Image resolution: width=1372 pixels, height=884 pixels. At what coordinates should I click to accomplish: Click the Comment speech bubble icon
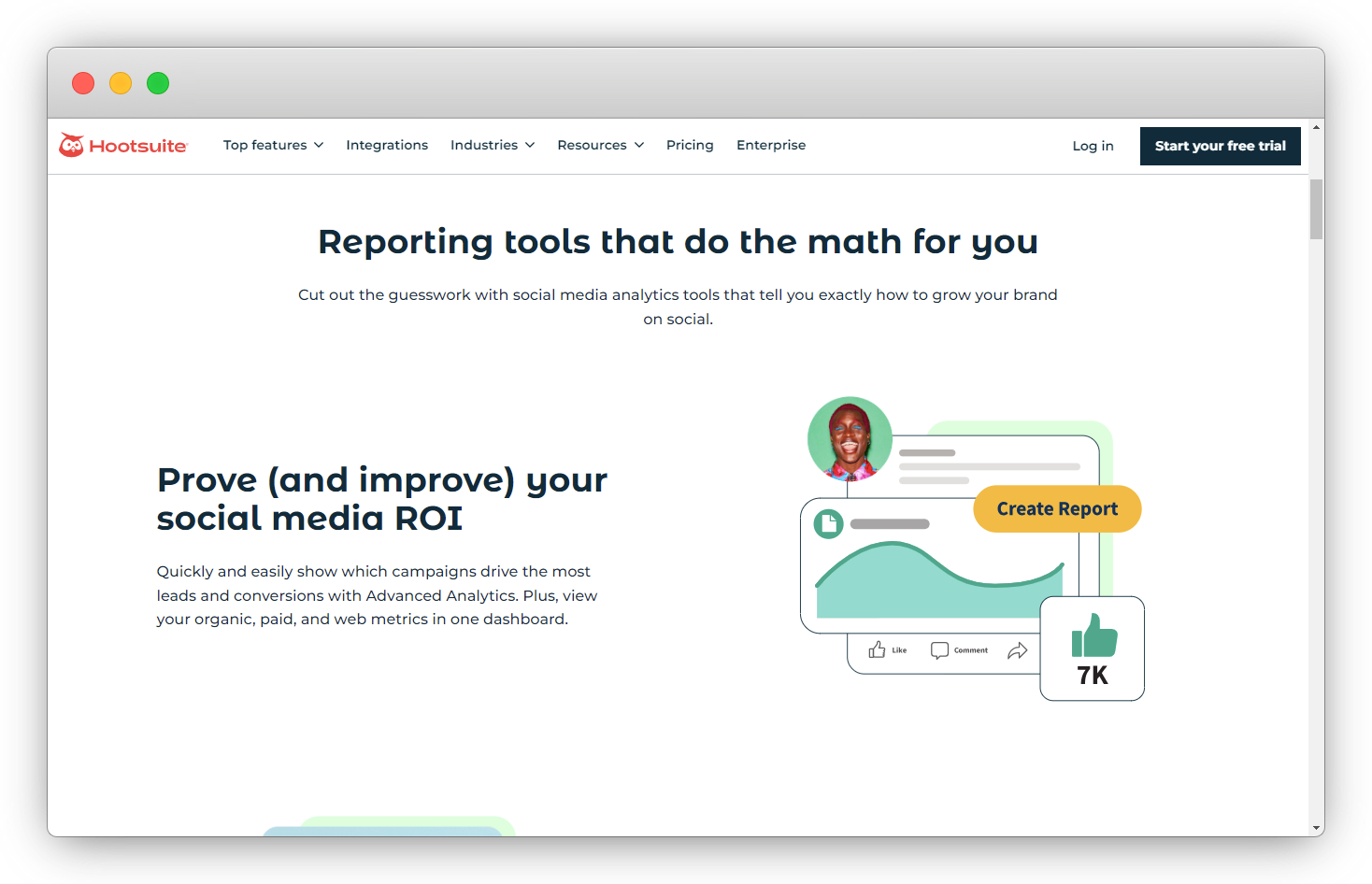(938, 649)
